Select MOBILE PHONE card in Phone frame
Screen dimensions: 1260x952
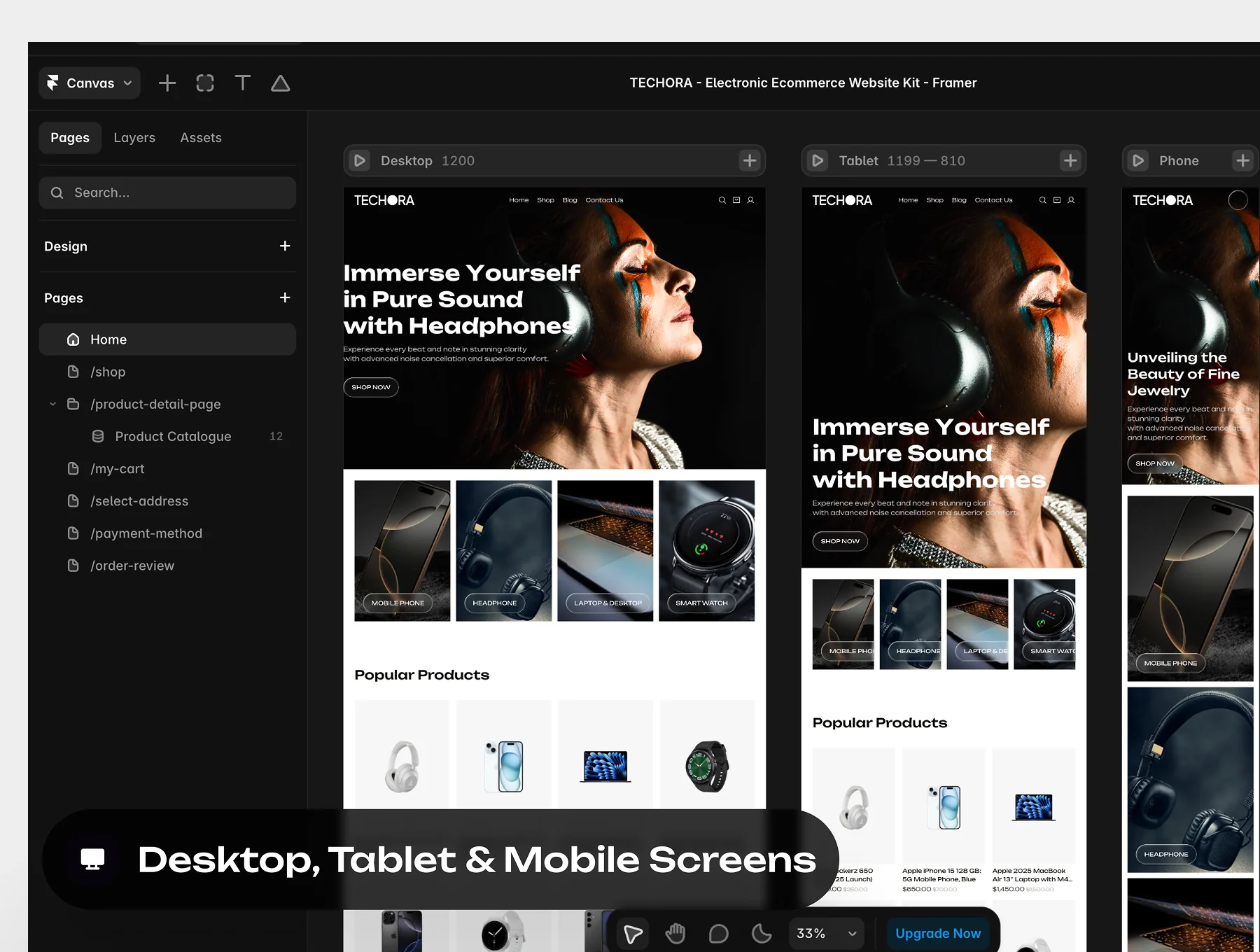click(x=1190, y=589)
